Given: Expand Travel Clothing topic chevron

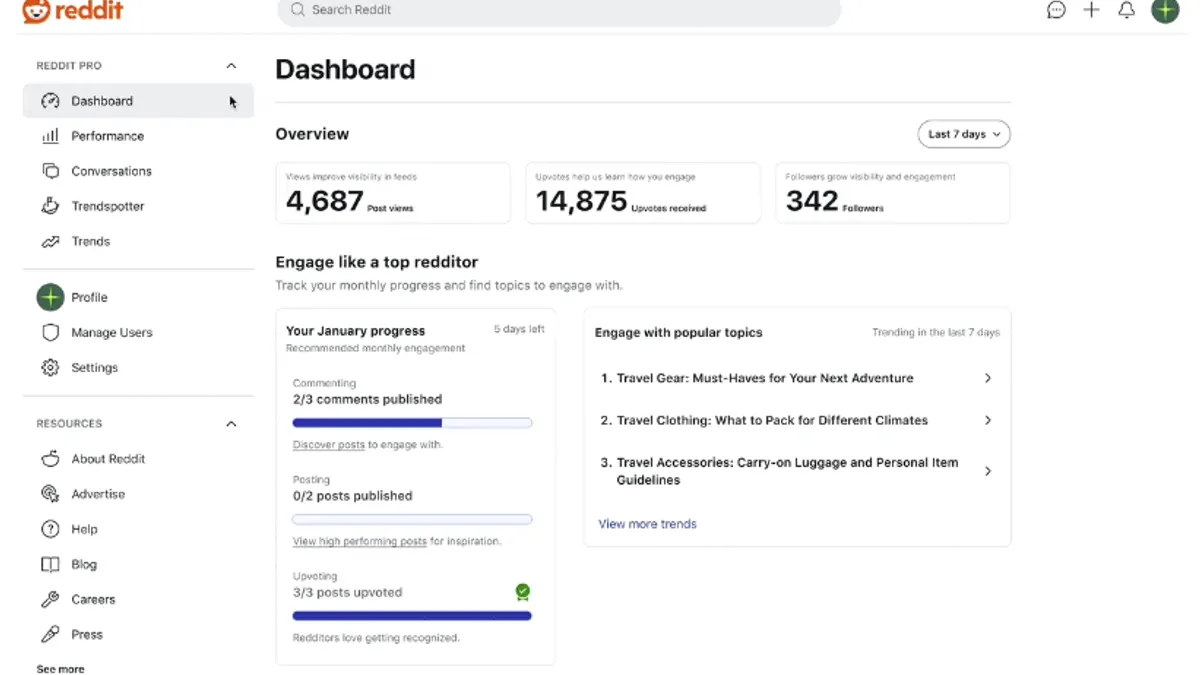Looking at the screenshot, I should click(988, 420).
